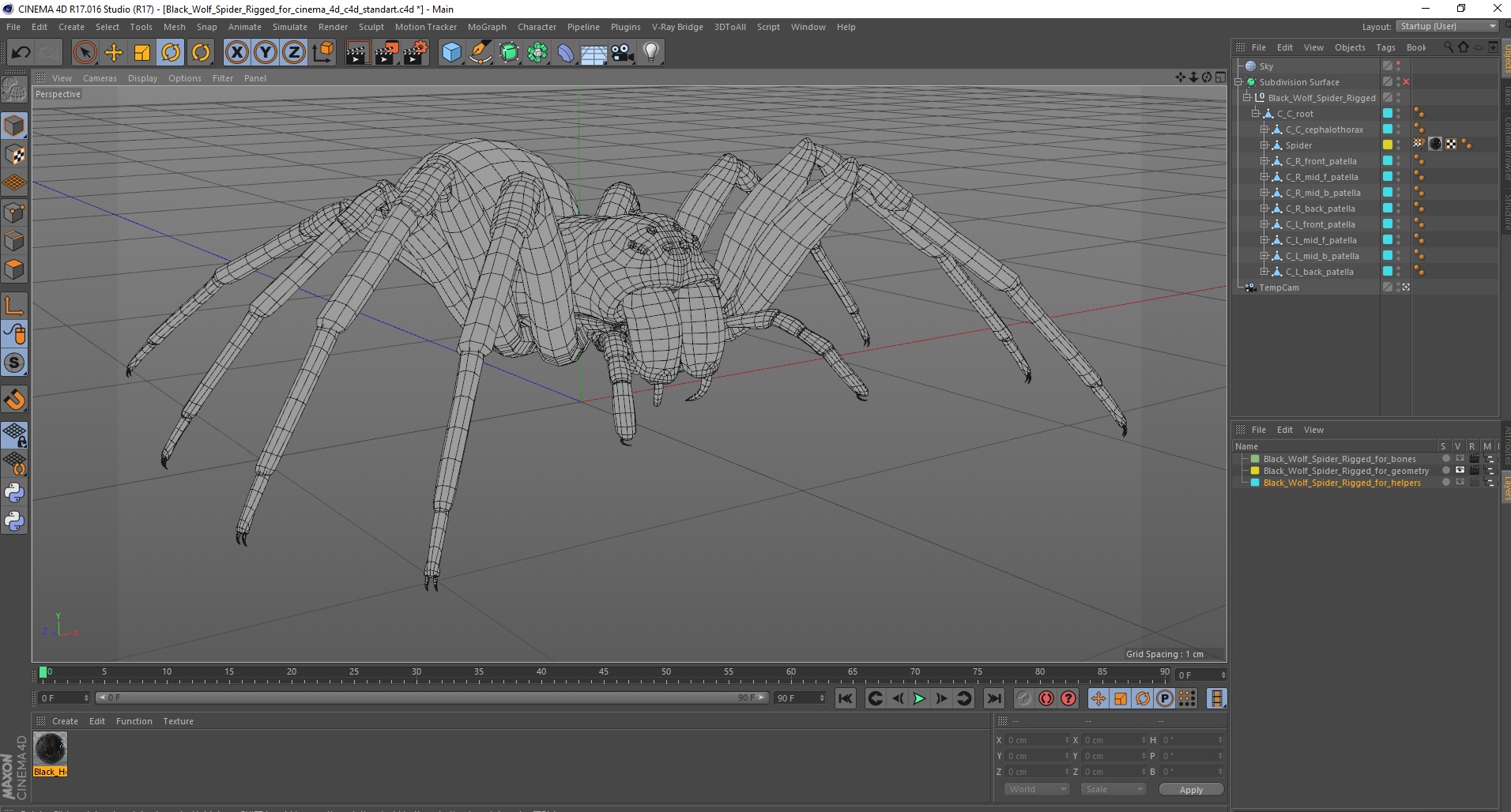1511x812 pixels.
Task: Activate the Move tool
Action: click(x=114, y=53)
